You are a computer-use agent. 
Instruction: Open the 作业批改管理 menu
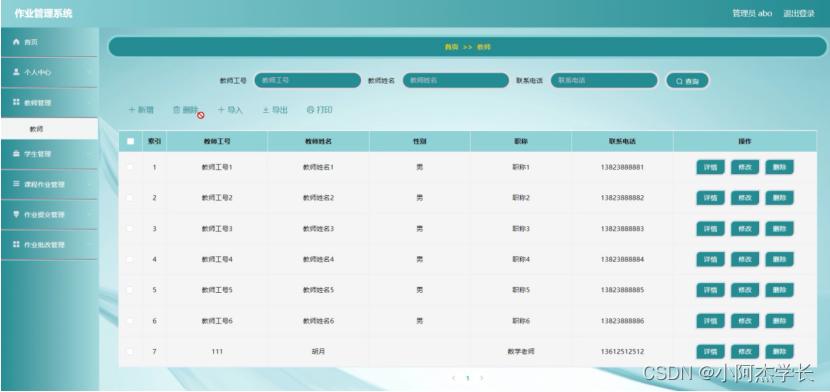click(x=49, y=244)
